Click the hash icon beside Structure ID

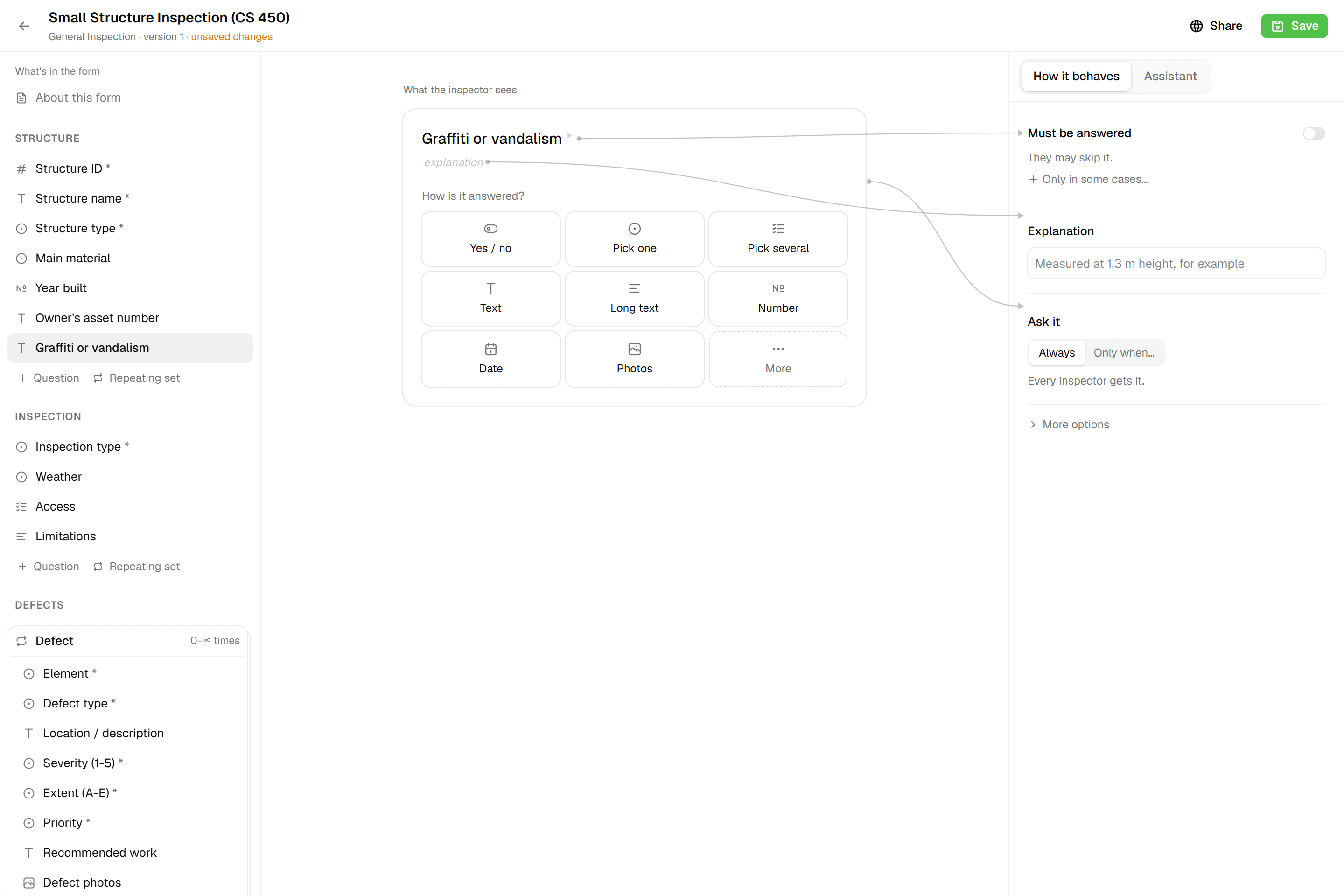22,168
